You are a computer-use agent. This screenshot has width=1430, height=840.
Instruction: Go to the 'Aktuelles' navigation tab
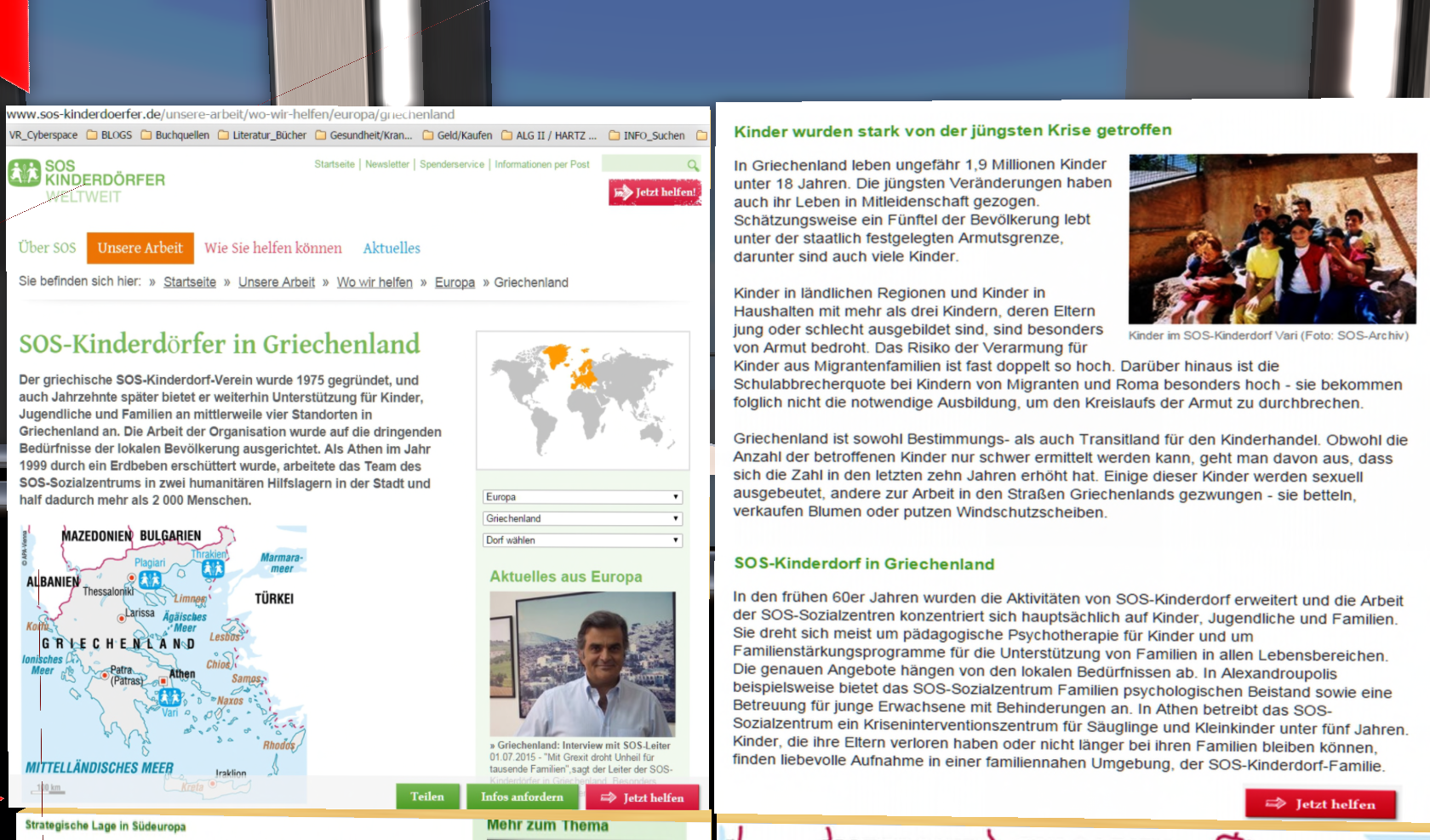pyautogui.click(x=392, y=249)
